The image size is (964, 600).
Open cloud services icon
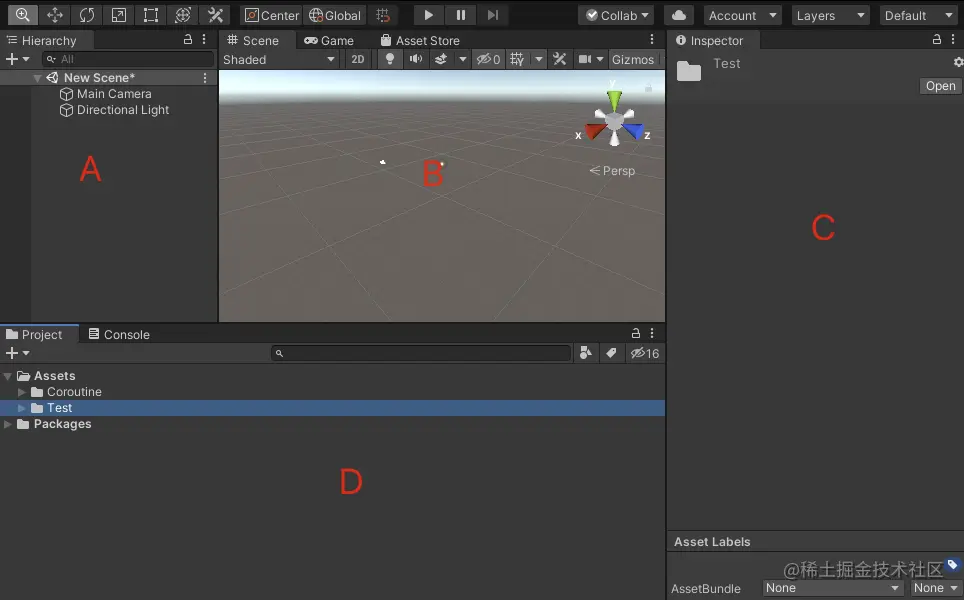(x=679, y=15)
